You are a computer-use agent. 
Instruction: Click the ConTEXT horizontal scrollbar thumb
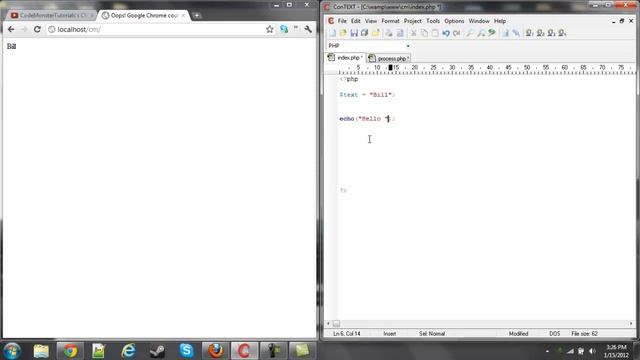point(336,324)
